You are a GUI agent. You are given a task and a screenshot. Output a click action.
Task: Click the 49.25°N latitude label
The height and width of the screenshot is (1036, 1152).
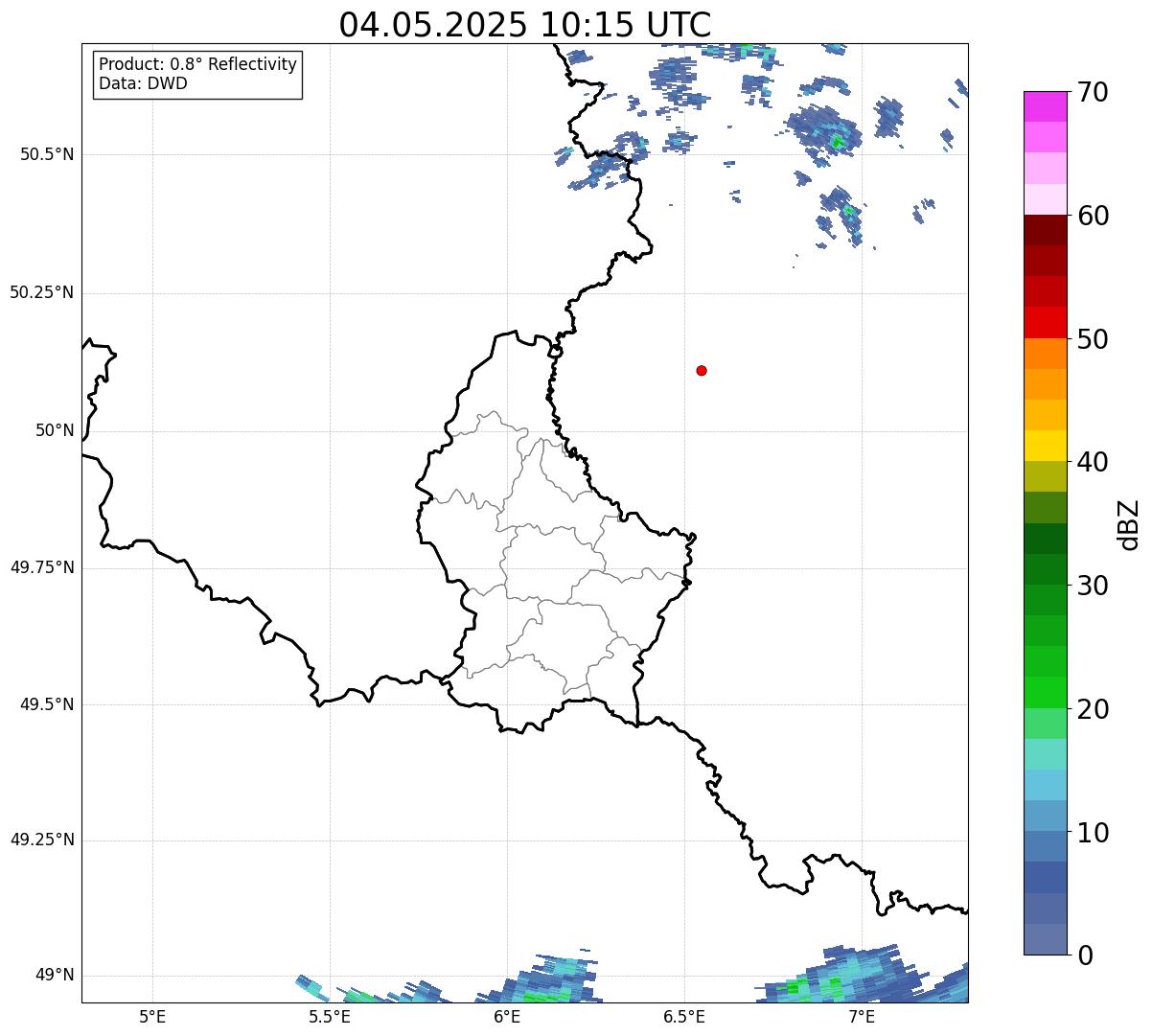41,840
